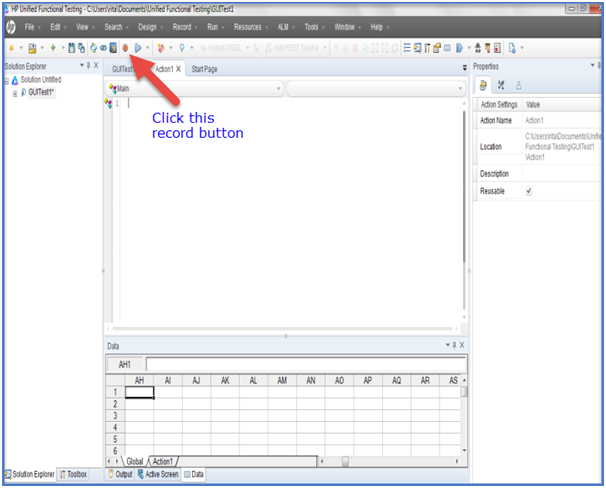
Task: Close the Solution Explorer panel
Action: click(x=96, y=65)
